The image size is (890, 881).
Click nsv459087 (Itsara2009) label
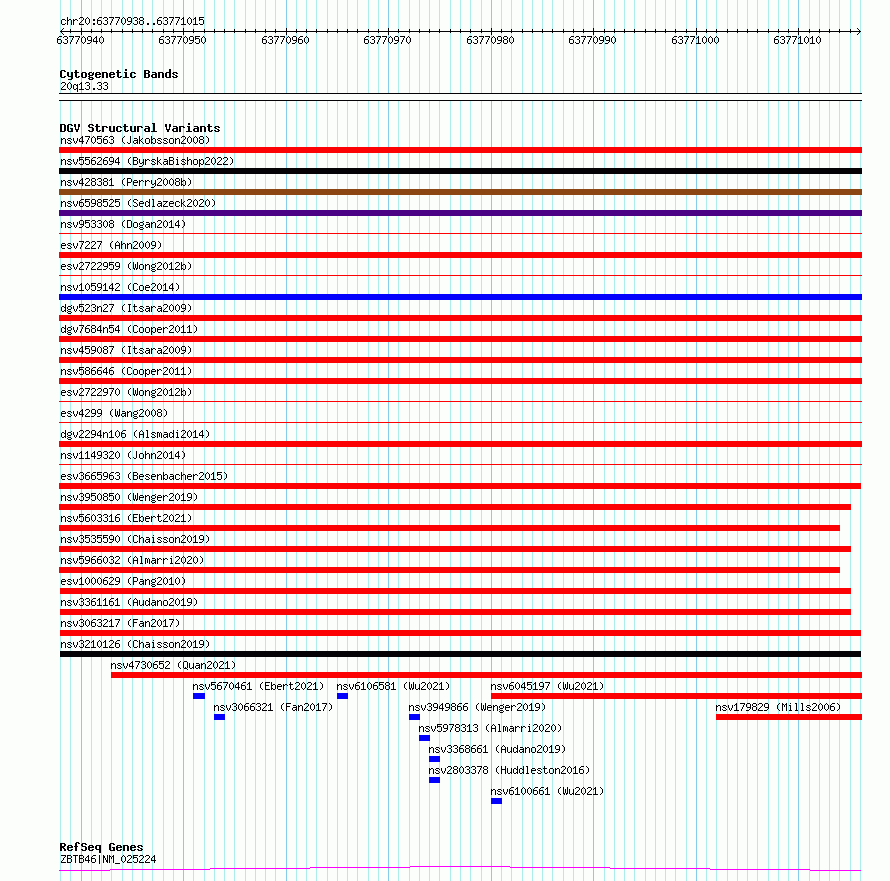click(x=126, y=350)
